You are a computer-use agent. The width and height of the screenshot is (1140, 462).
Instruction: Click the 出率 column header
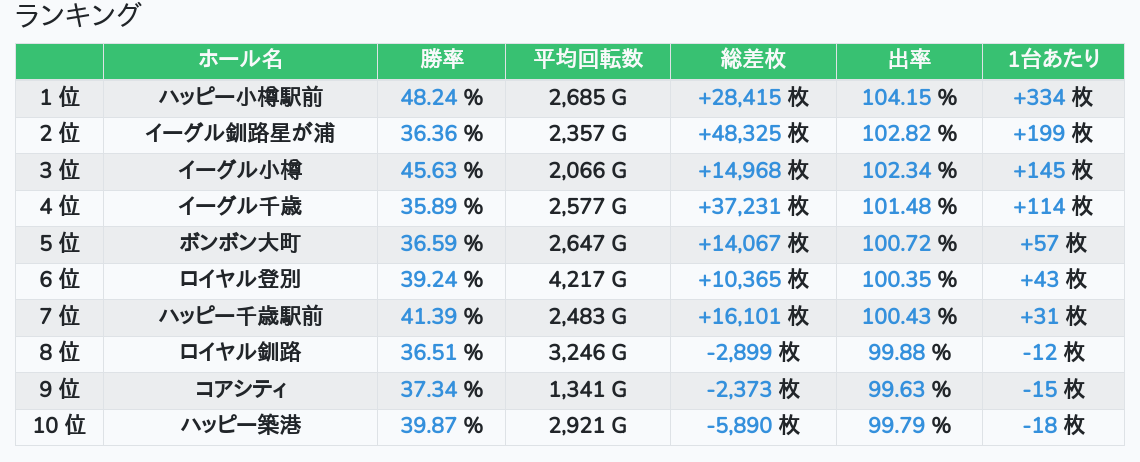909,60
